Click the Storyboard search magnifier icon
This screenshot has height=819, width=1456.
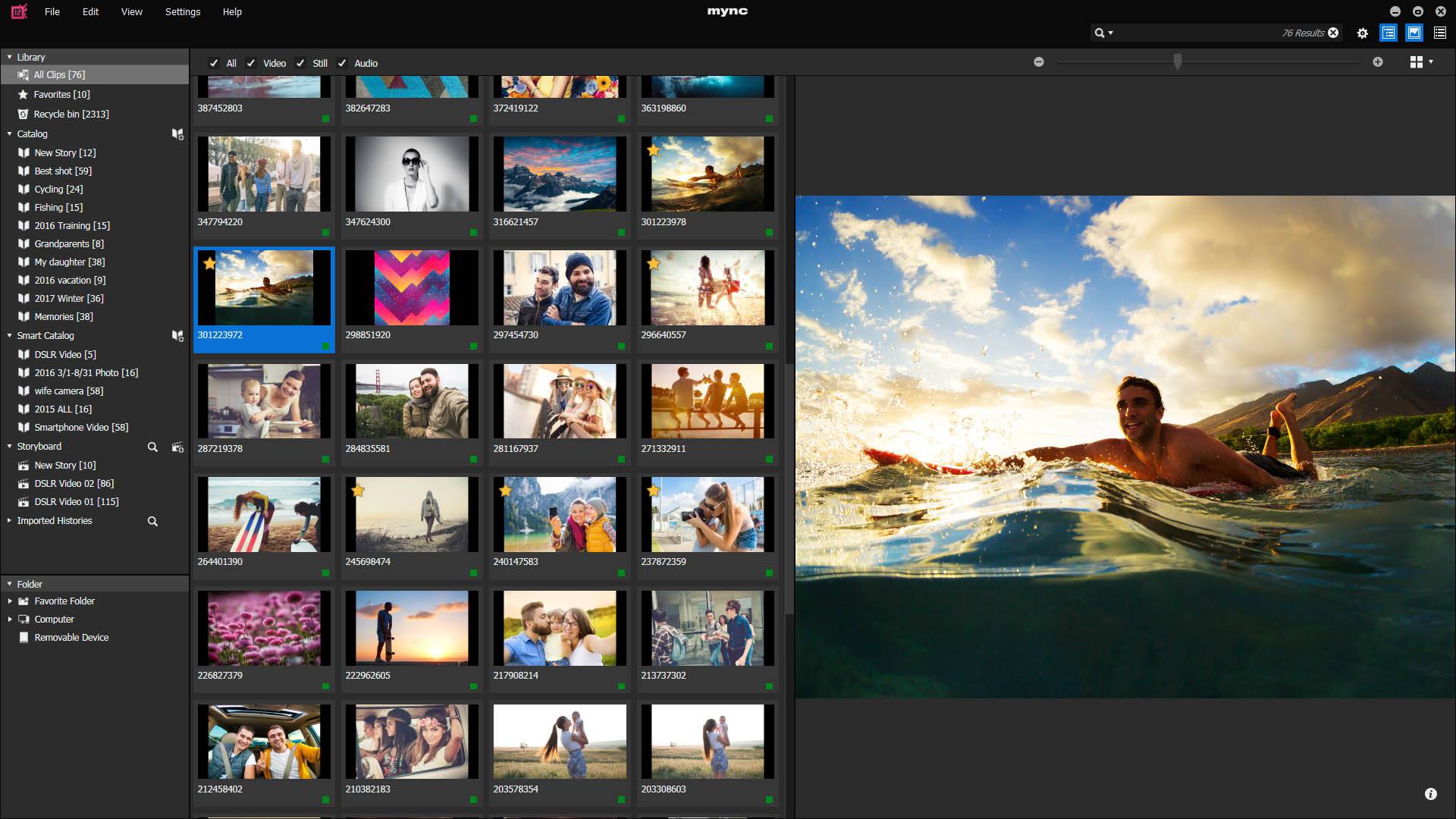point(152,447)
